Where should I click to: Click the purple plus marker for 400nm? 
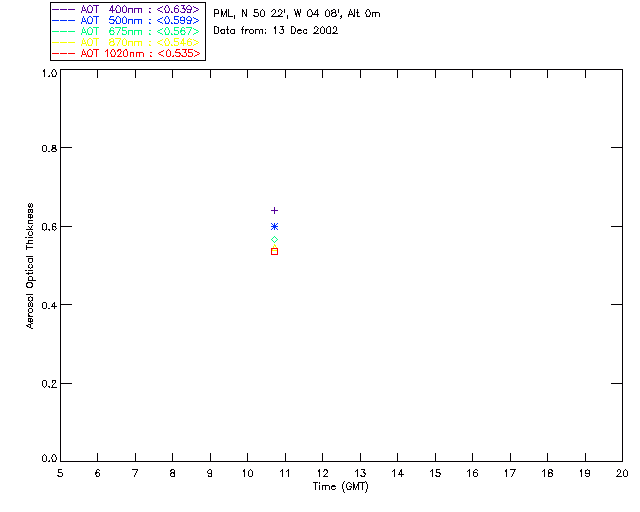(274, 211)
